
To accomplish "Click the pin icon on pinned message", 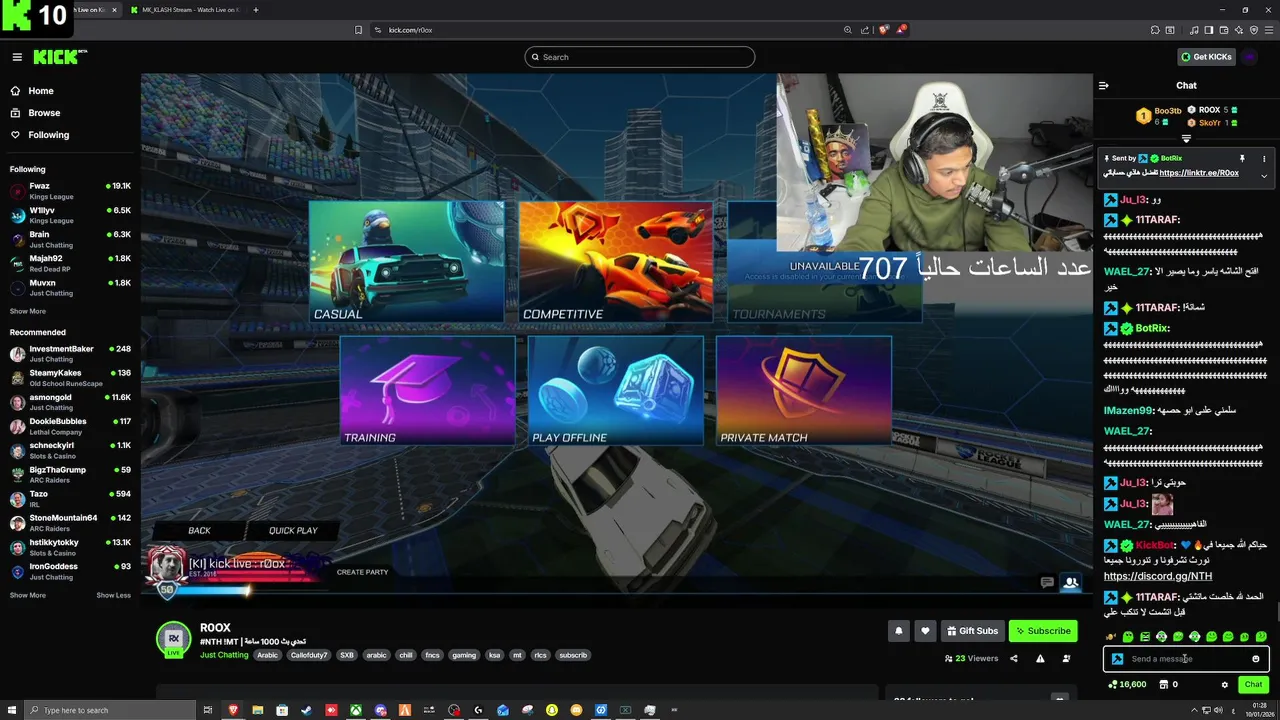I will [1242, 159].
